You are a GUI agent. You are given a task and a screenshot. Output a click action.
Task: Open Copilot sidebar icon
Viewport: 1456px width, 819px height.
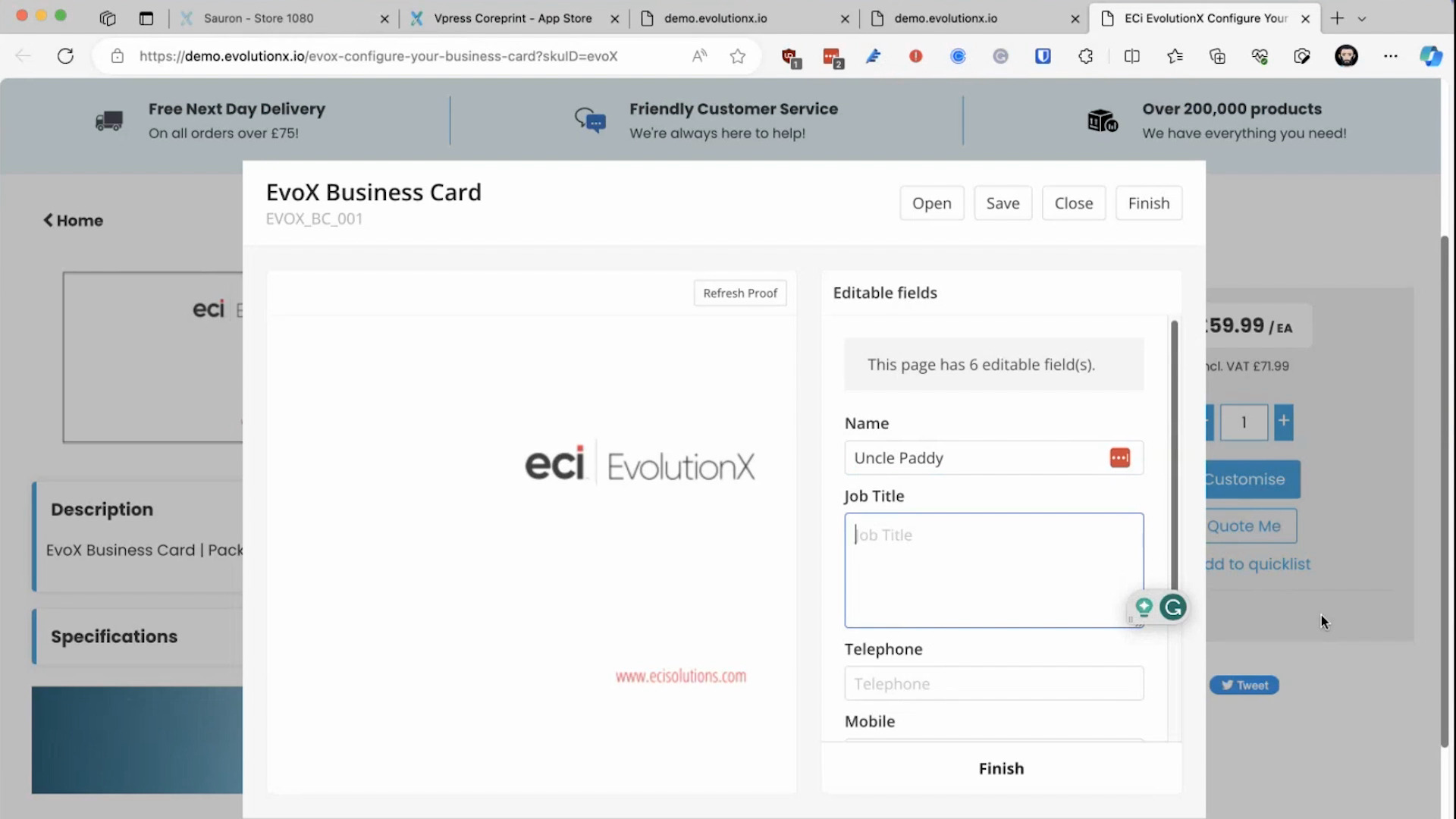coord(1430,56)
